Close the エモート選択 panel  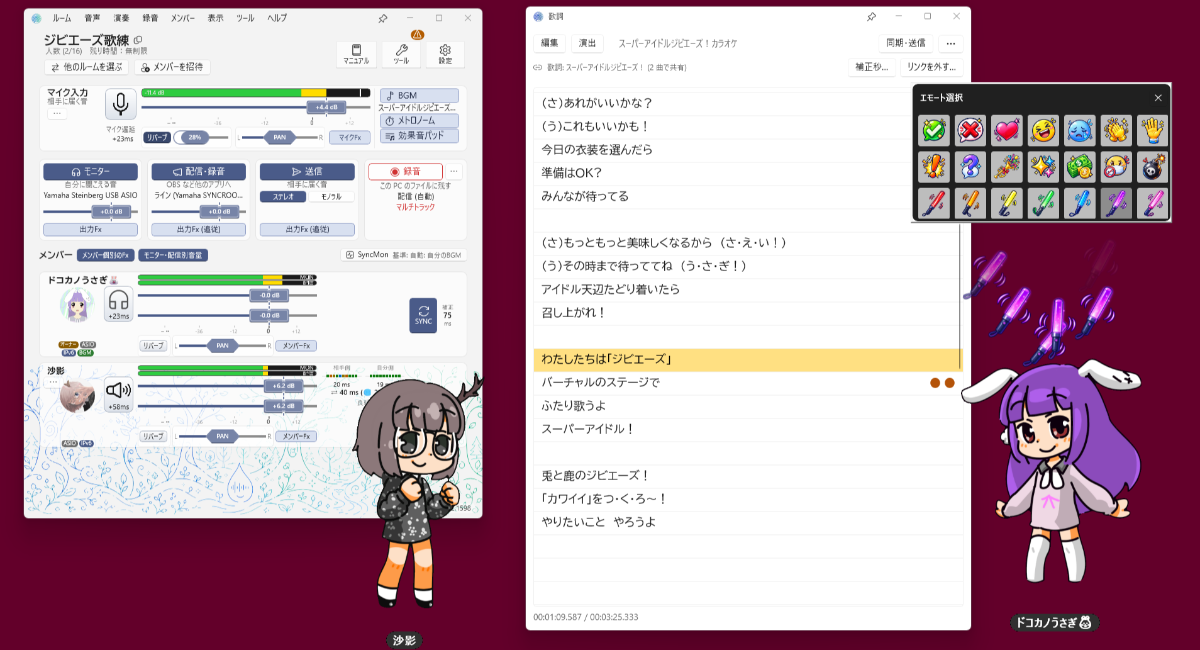pyautogui.click(x=1158, y=97)
